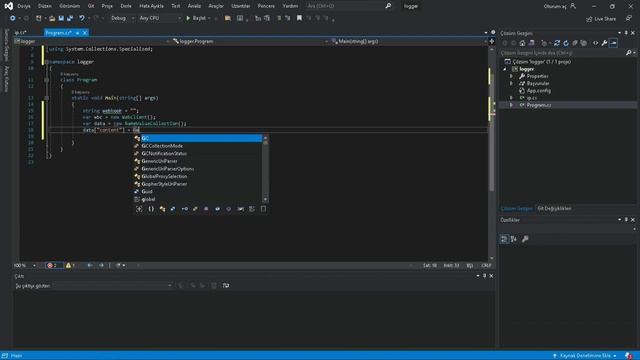
Task: Click the search magnifier in Solution Explorer
Action: point(629,53)
